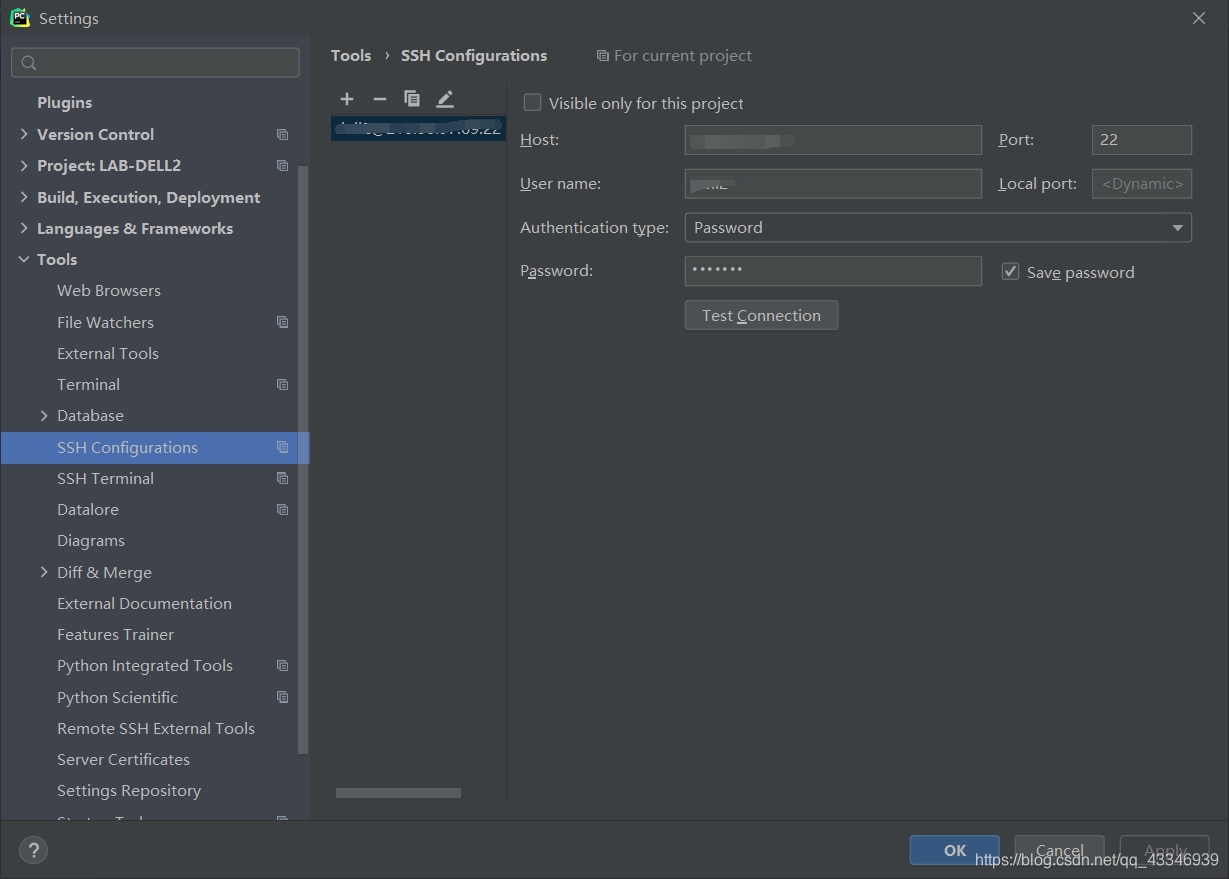Duplicate the selected SSH configuration
1229x879 pixels.
click(412, 99)
